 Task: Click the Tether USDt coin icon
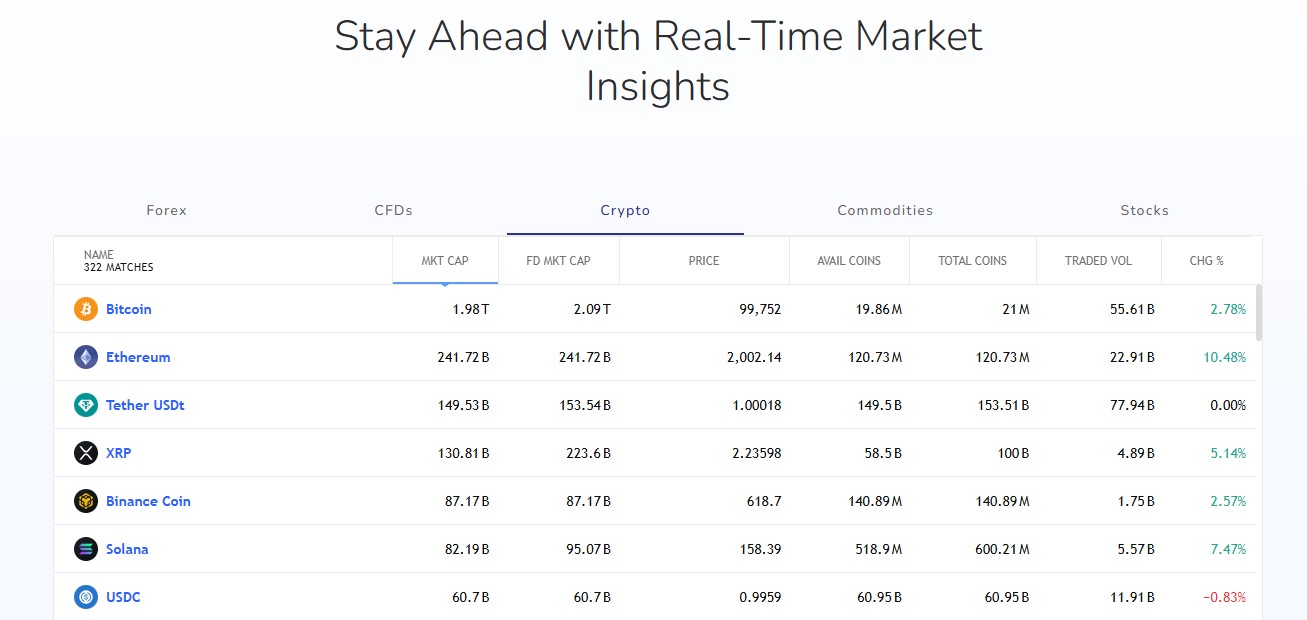coord(86,405)
